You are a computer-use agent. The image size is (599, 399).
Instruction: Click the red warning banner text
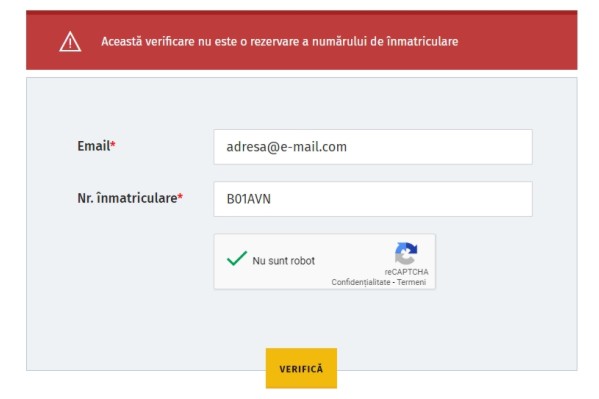280,41
